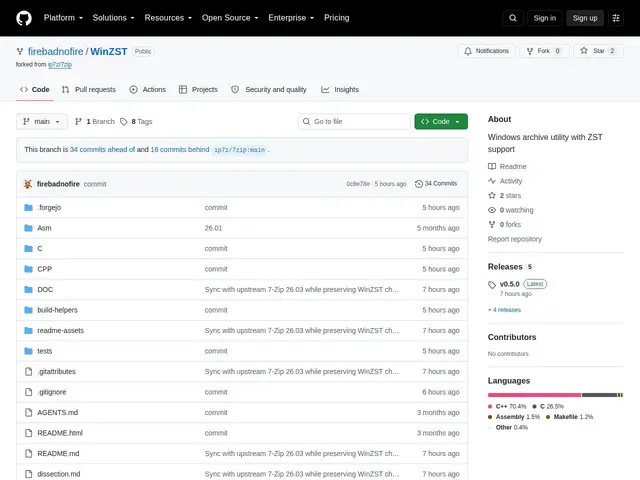The height and width of the screenshot is (480, 640).
Task: Expand the Open Source menu
Action: tap(230, 18)
